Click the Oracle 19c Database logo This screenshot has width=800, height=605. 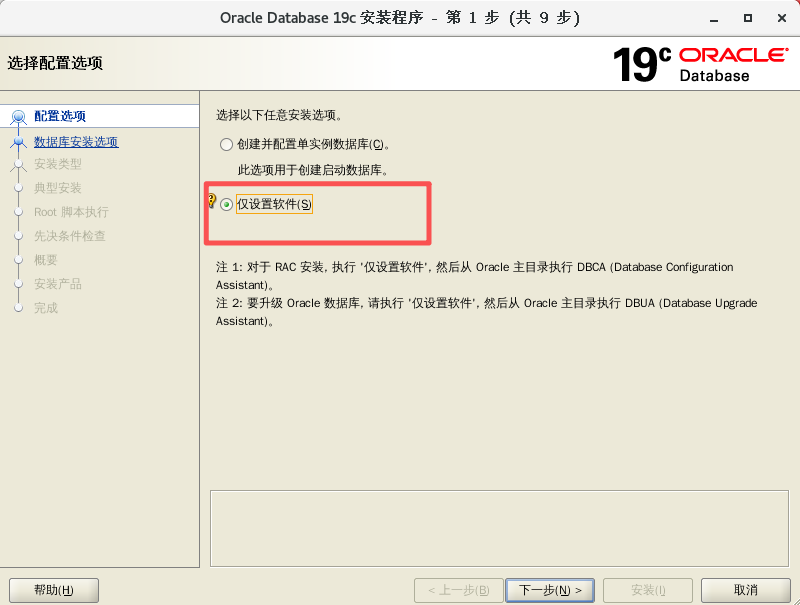tap(700, 64)
